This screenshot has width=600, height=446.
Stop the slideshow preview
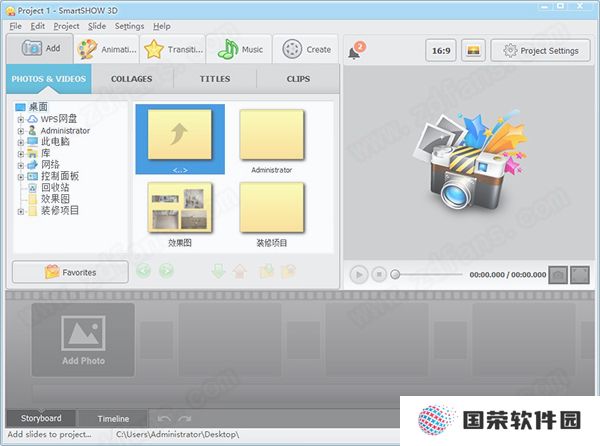[x=379, y=275]
